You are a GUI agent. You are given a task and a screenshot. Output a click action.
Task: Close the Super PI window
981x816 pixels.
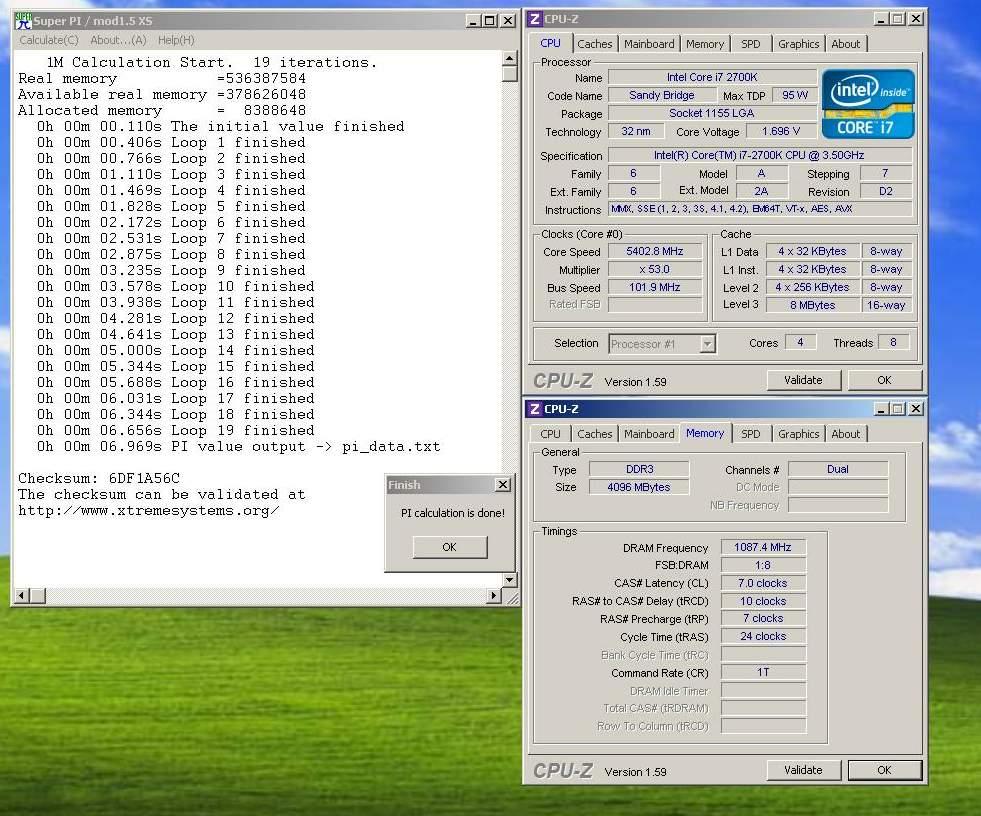pos(508,21)
